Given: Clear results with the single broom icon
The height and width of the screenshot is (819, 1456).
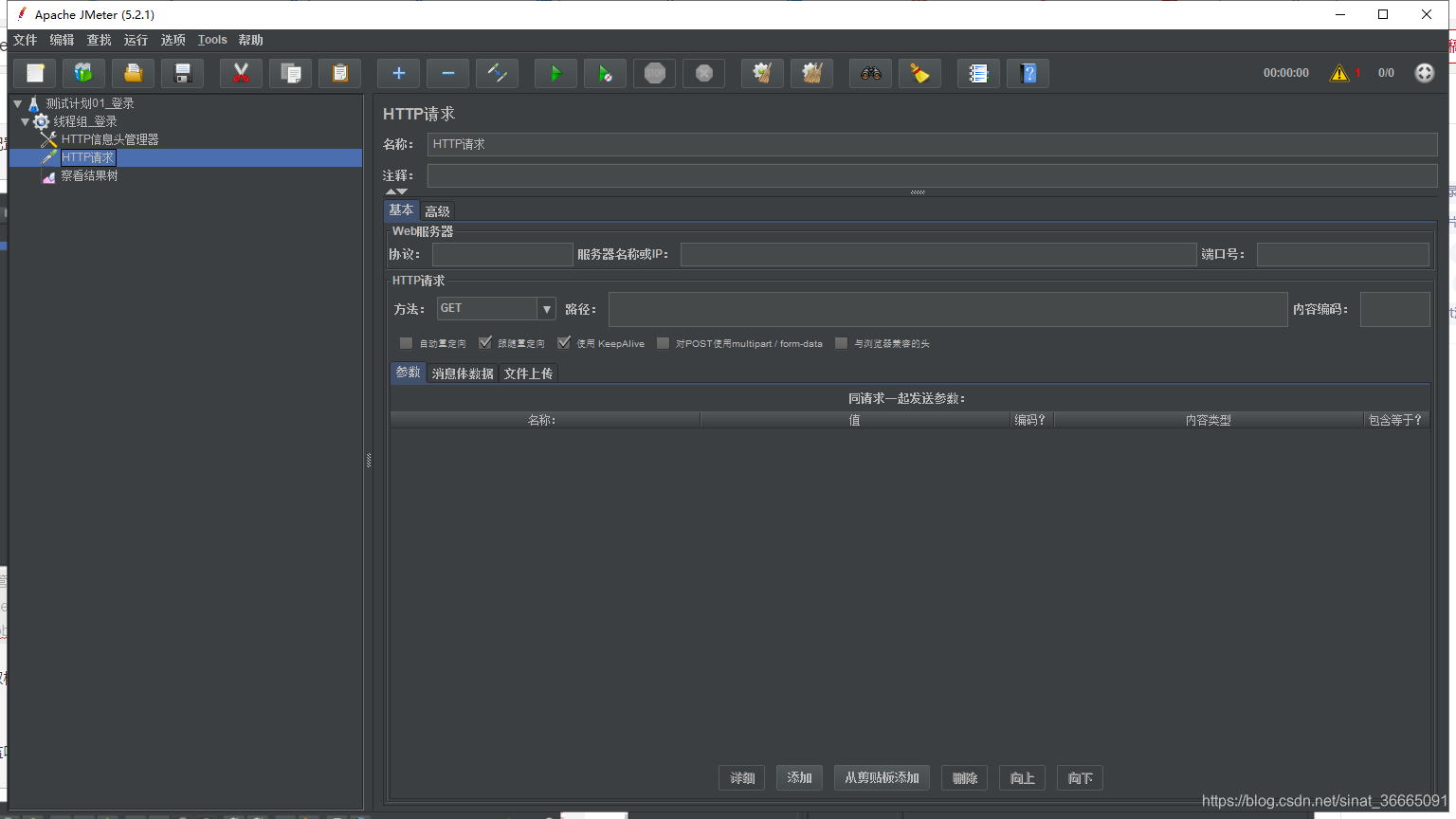Looking at the screenshot, I should [x=763, y=73].
